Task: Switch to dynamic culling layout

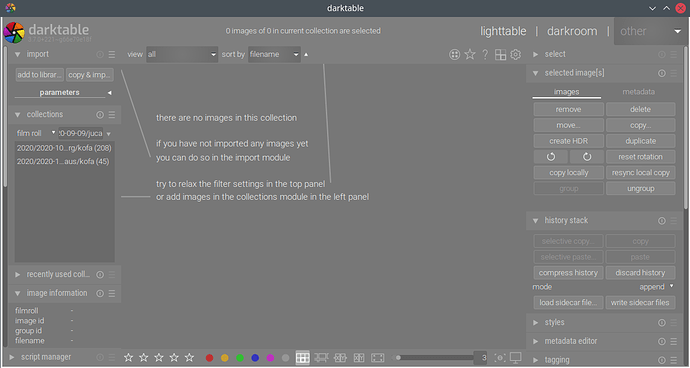Action: pyautogui.click(x=359, y=357)
